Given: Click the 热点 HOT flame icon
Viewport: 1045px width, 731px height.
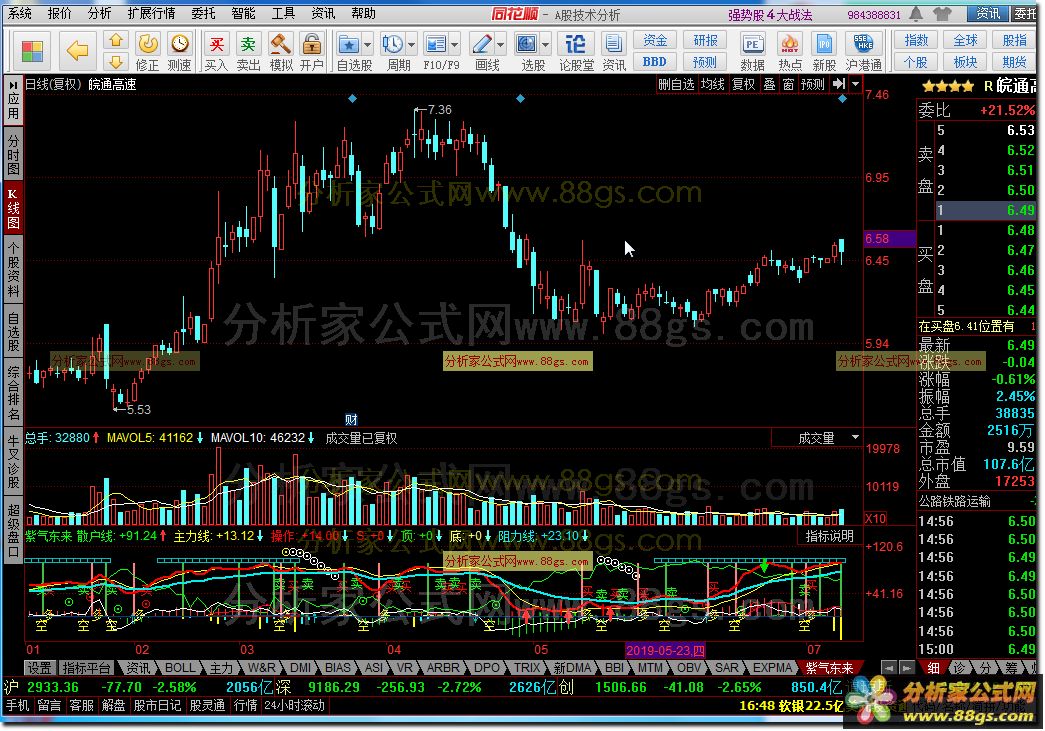Looking at the screenshot, I should [790, 45].
